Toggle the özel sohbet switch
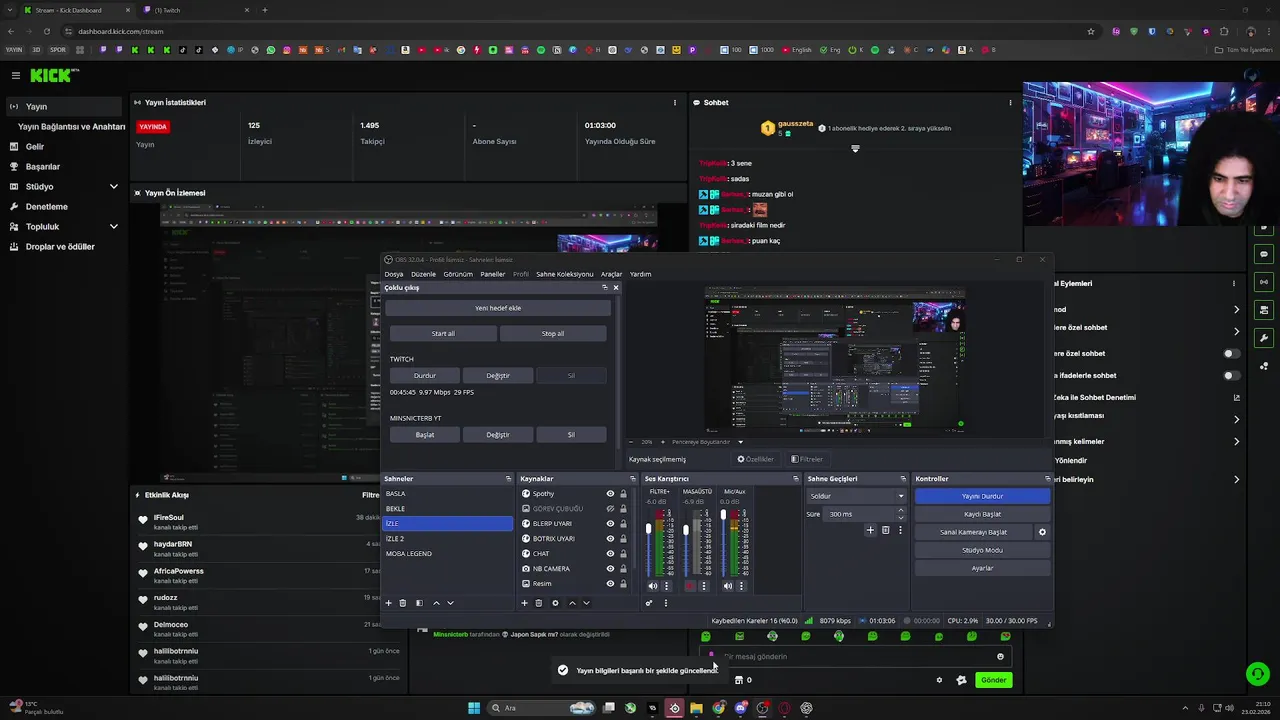The width and height of the screenshot is (1280, 720). point(1232,353)
